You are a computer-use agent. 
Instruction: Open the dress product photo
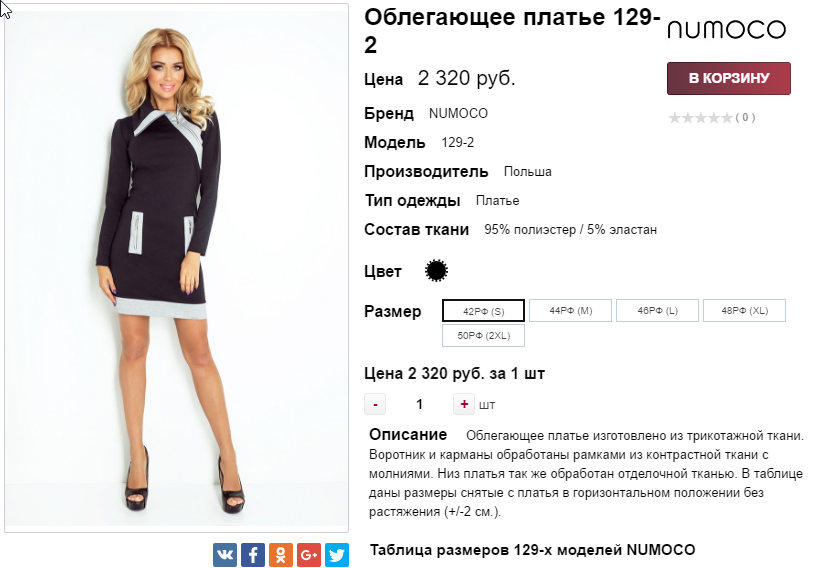(177, 267)
